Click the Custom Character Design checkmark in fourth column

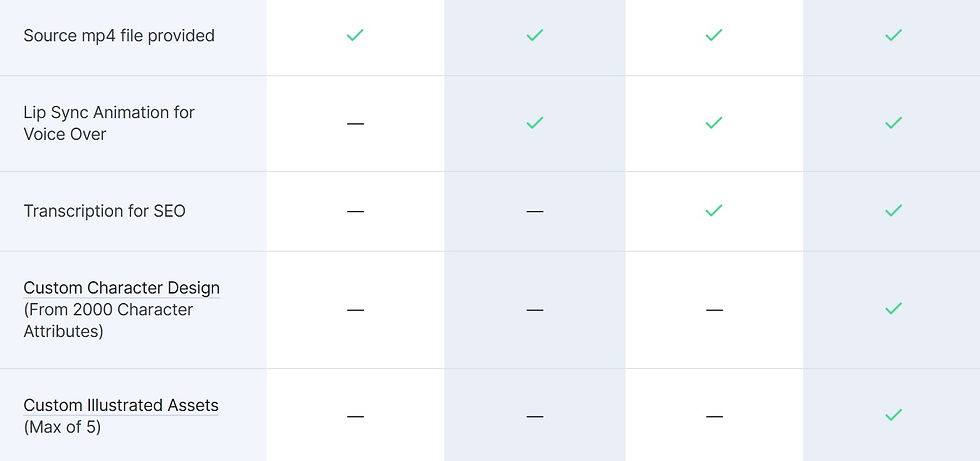[x=893, y=310]
